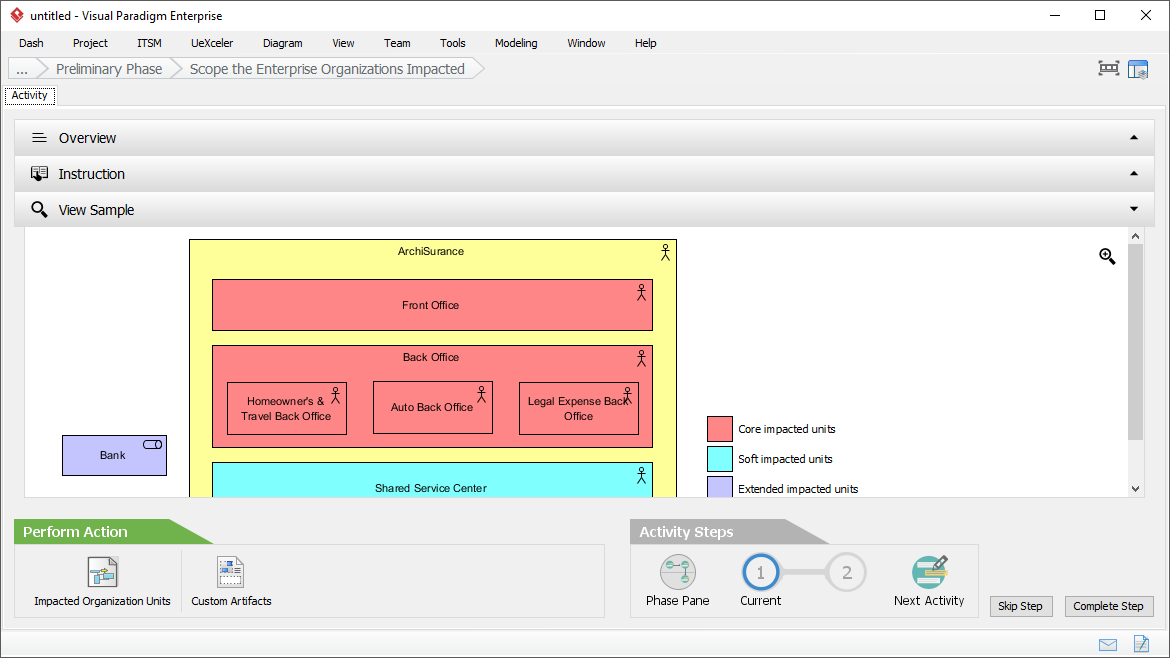
Task: Open the note edit icon in status bar
Action: point(1141,643)
